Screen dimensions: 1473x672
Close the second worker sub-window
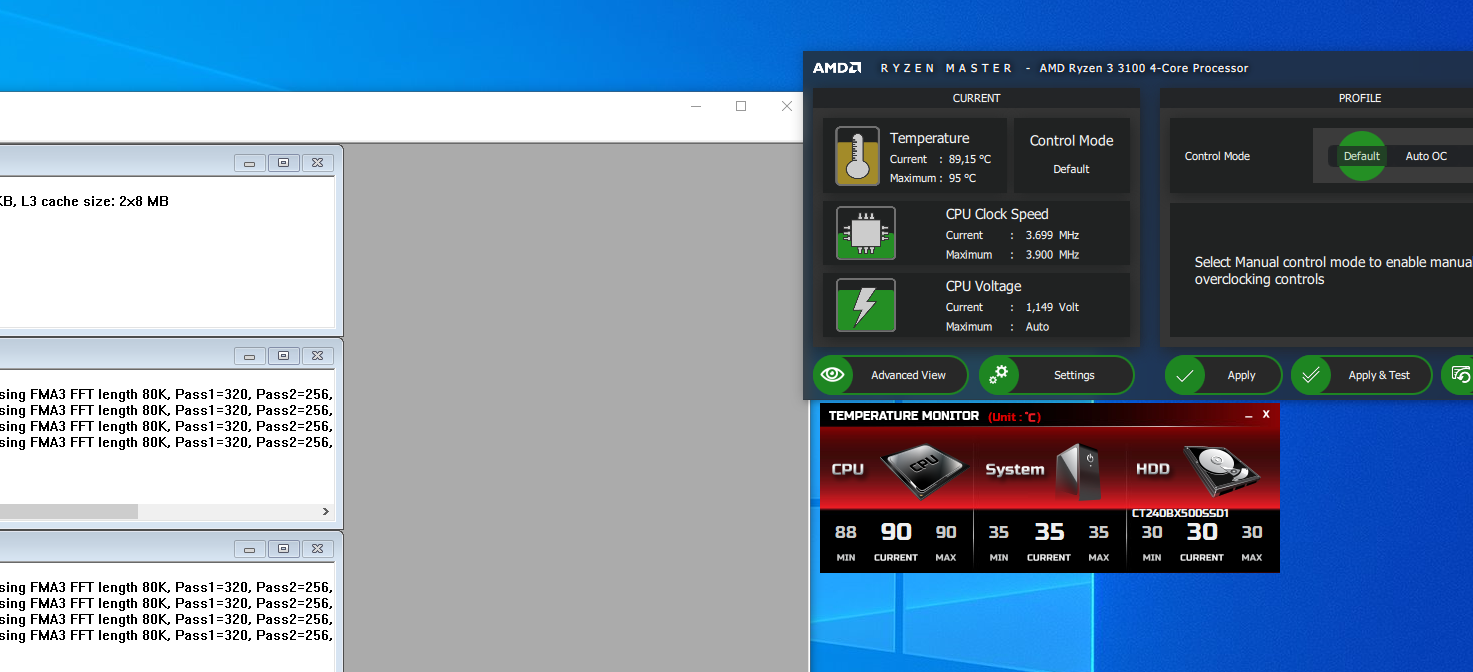pos(317,356)
